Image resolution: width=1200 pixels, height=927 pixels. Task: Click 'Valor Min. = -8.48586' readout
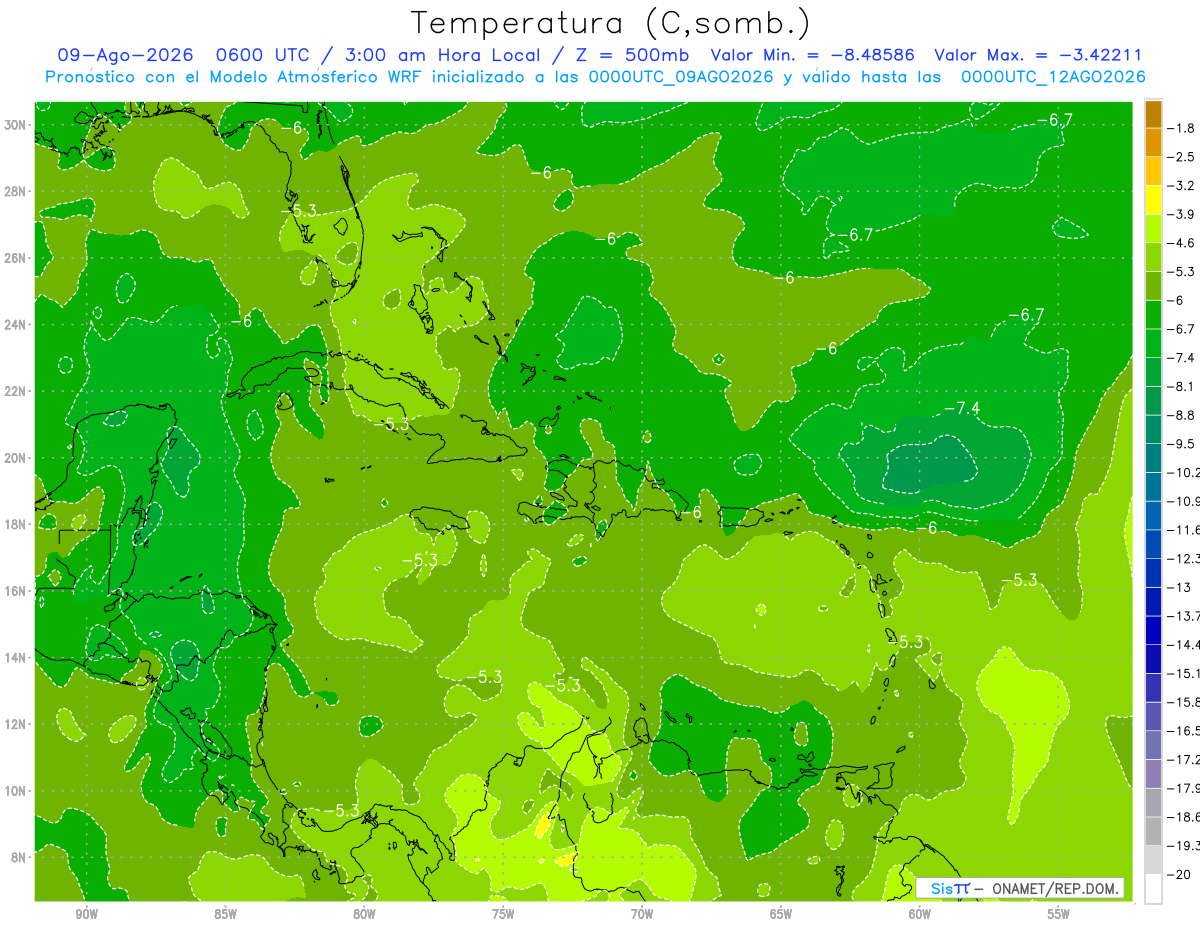(x=815, y=55)
